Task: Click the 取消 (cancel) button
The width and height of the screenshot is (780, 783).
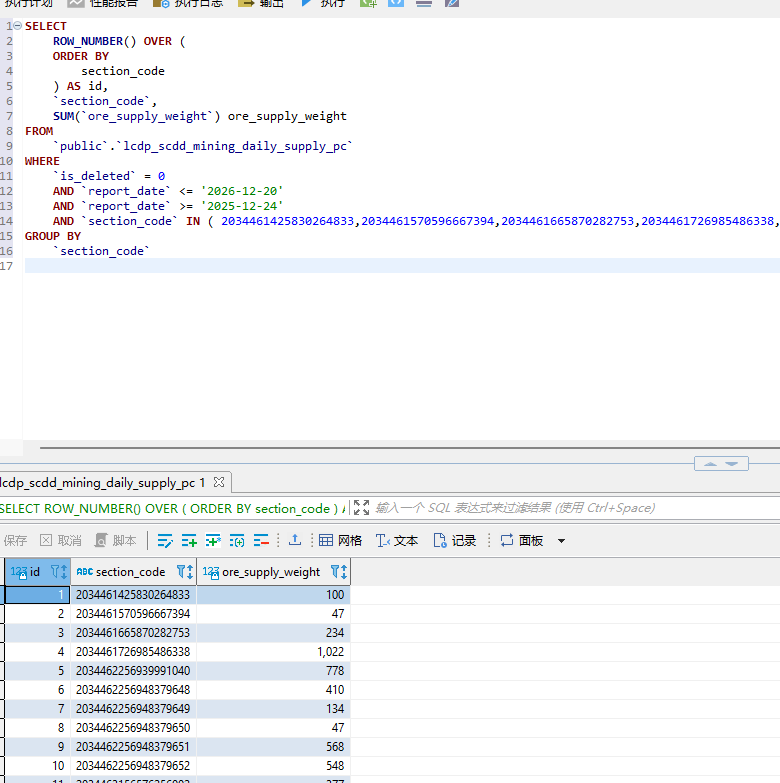Action: tap(60, 540)
